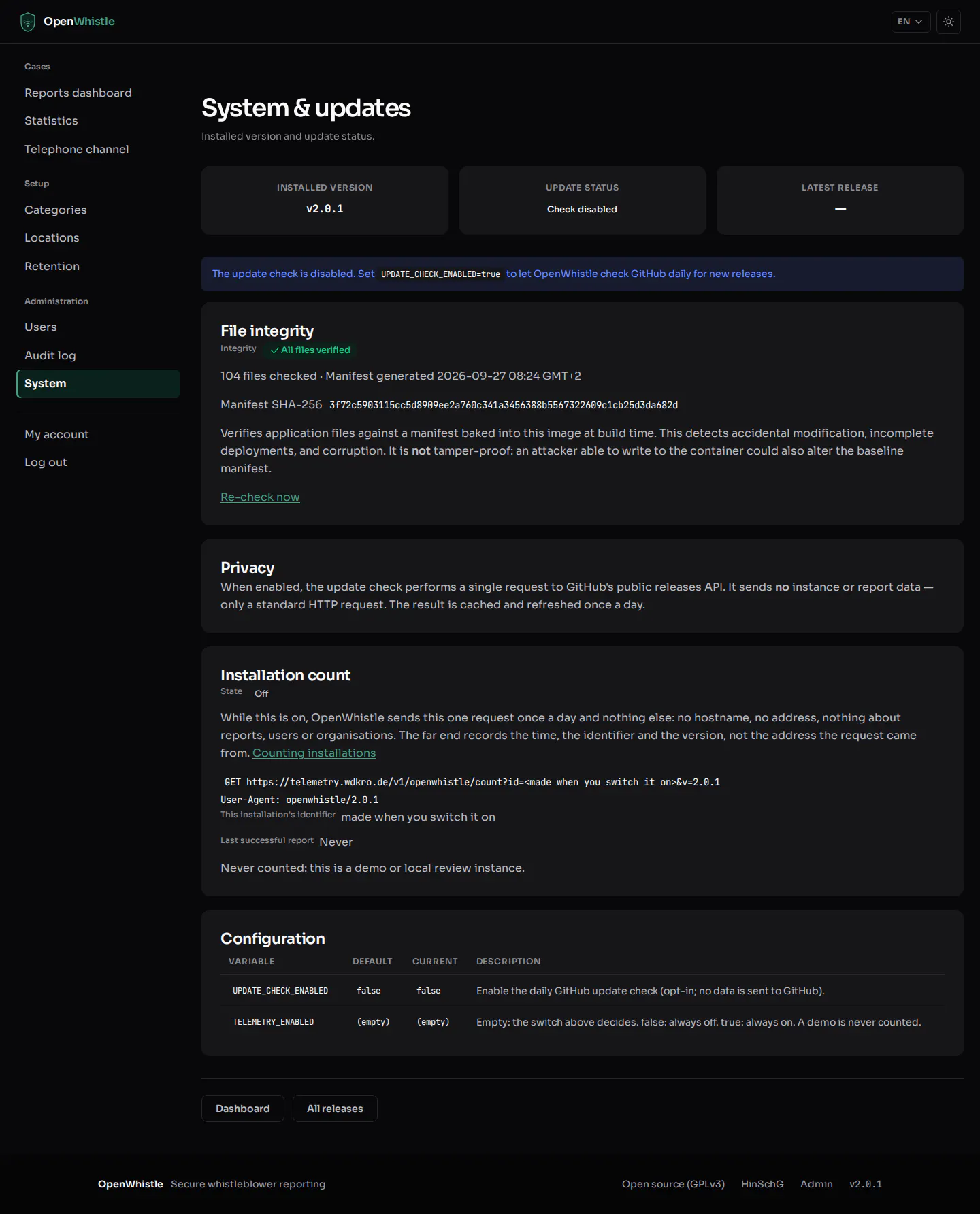This screenshot has width=980, height=1214.
Task: Open the Admin footer link
Action: click(x=817, y=1184)
